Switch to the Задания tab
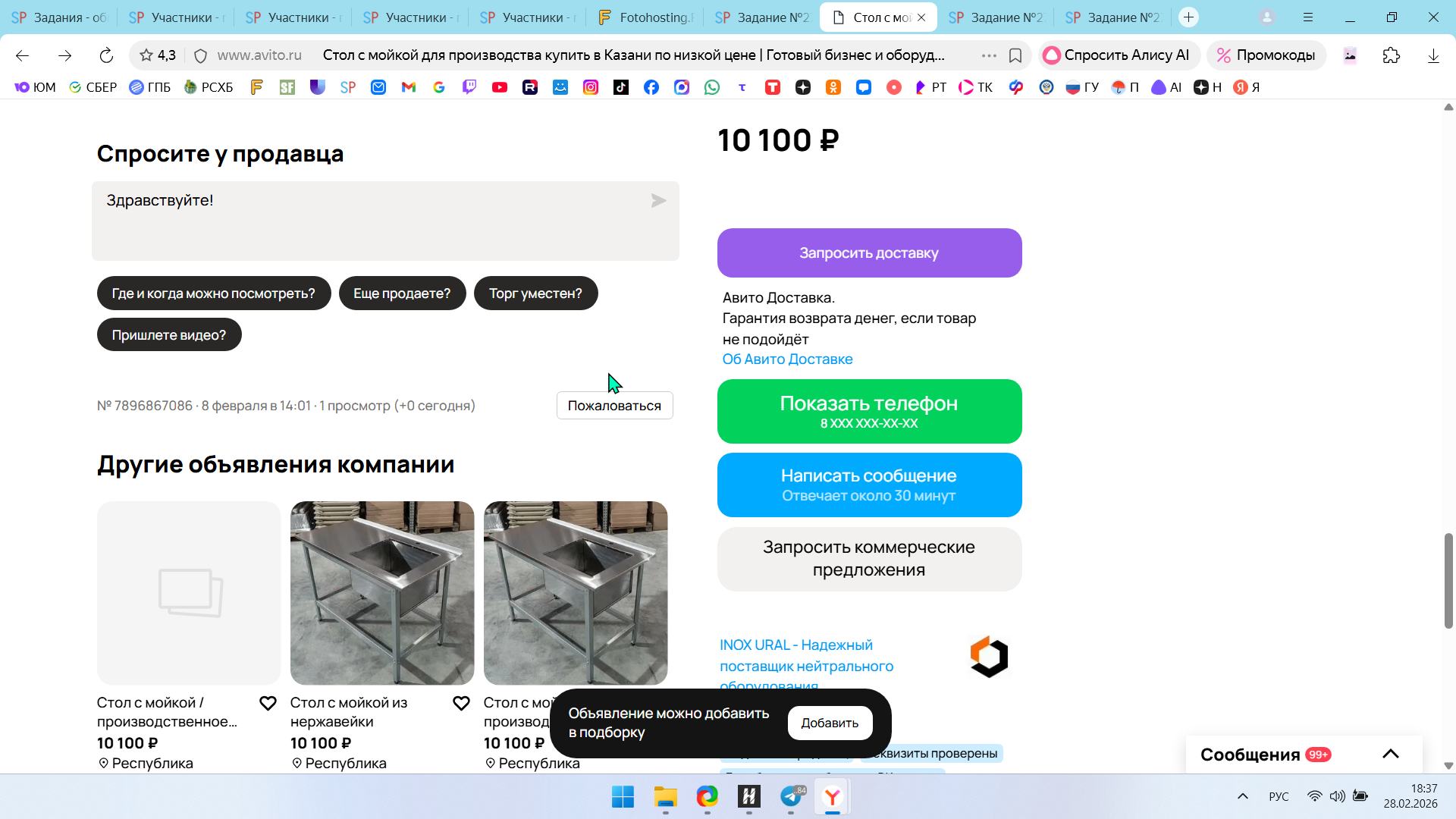The width and height of the screenshot is (1456, 819). (59, 17)
